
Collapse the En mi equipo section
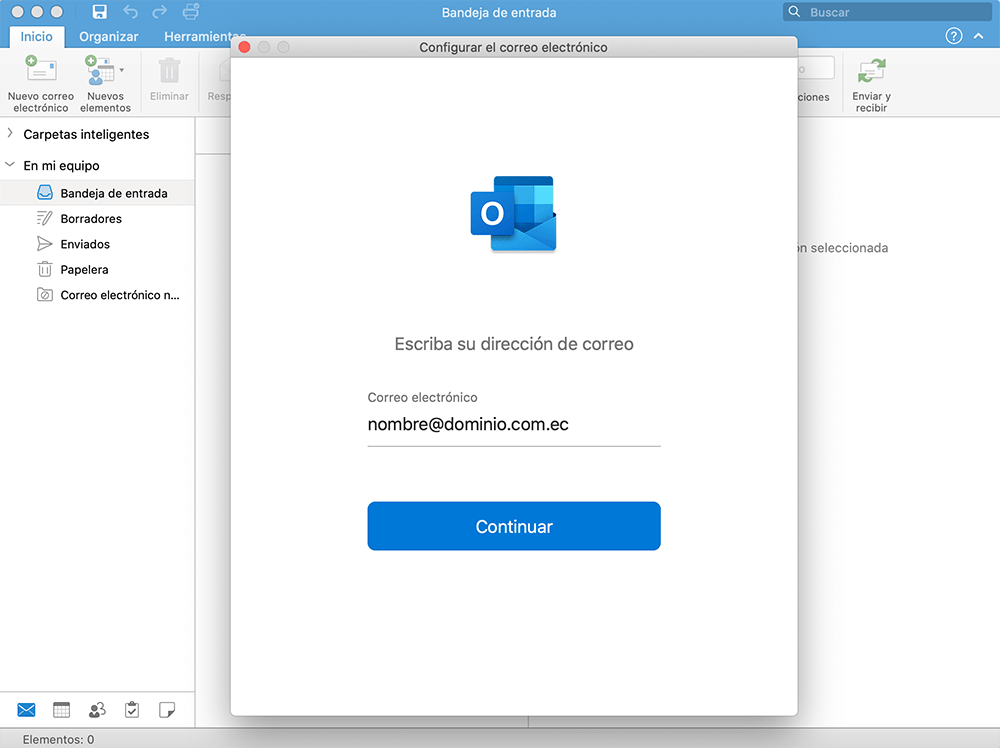click(10, 165)
